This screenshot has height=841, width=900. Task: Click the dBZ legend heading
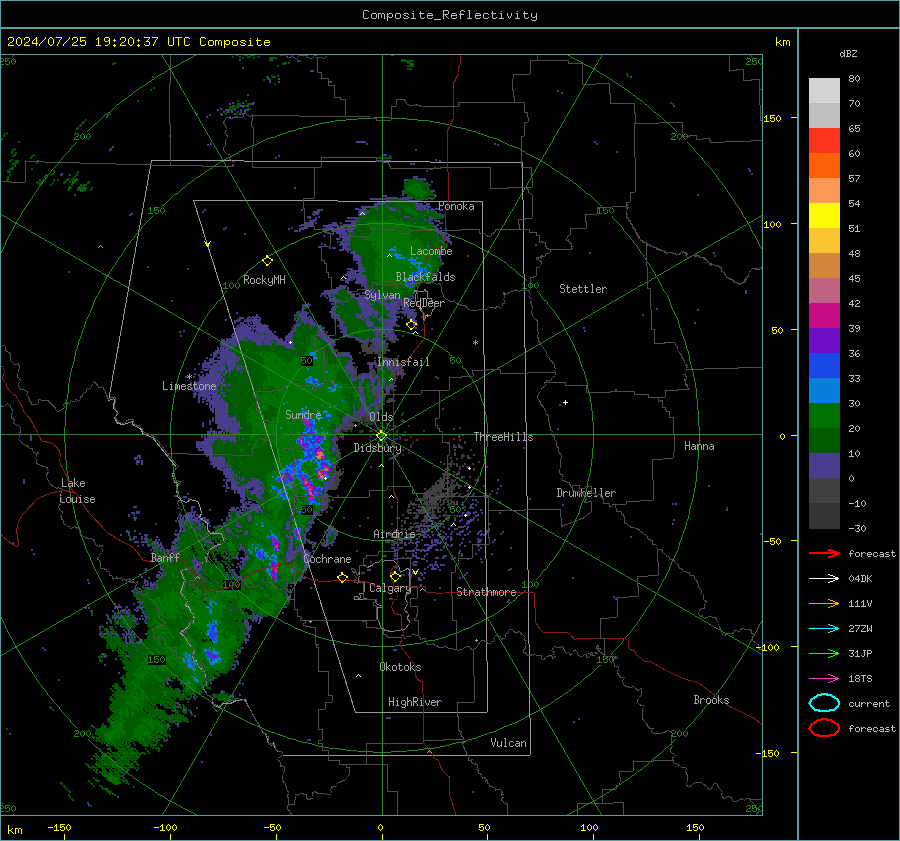click(848, 53)
